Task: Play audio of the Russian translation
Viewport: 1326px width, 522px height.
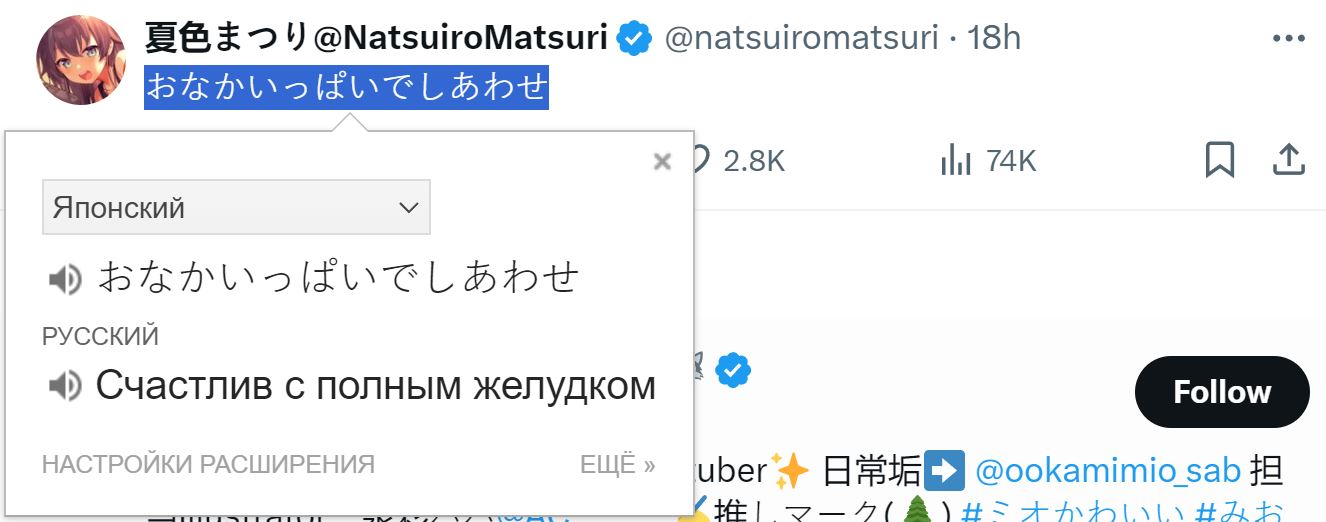Action: (x=65, y=386)
